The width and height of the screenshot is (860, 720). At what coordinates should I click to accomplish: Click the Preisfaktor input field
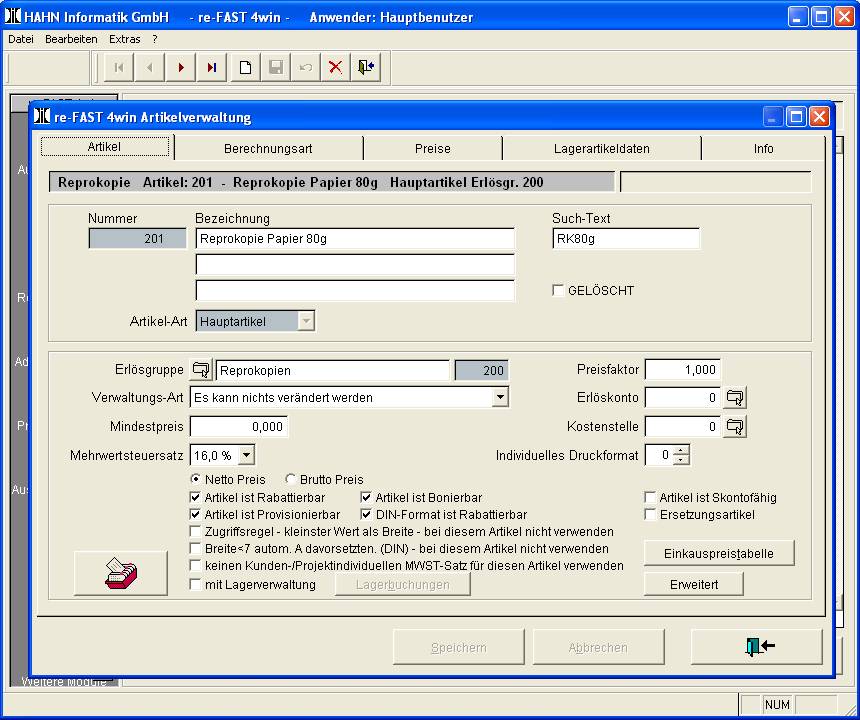(x=682, y=370)
